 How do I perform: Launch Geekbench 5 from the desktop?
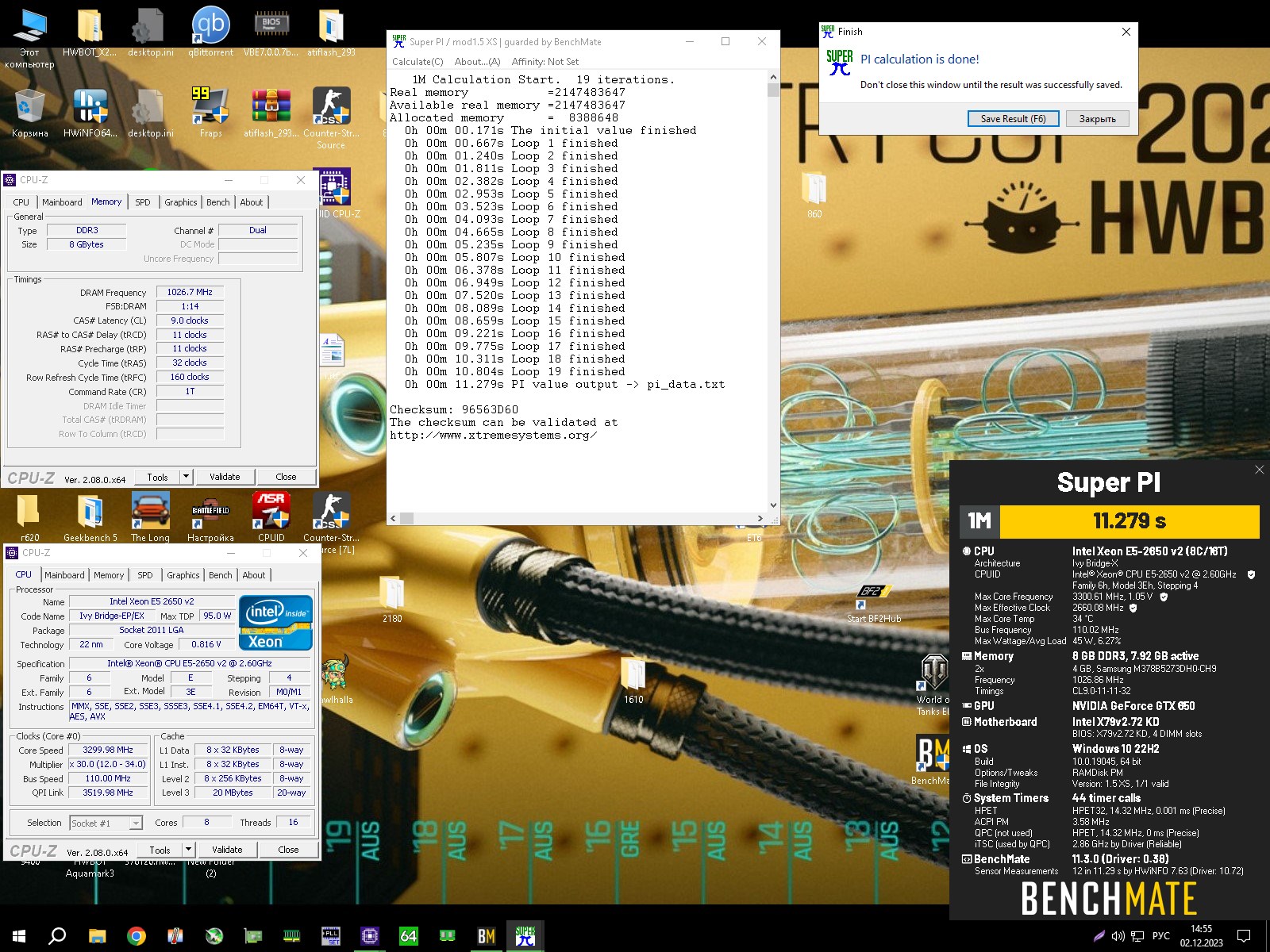90,517
